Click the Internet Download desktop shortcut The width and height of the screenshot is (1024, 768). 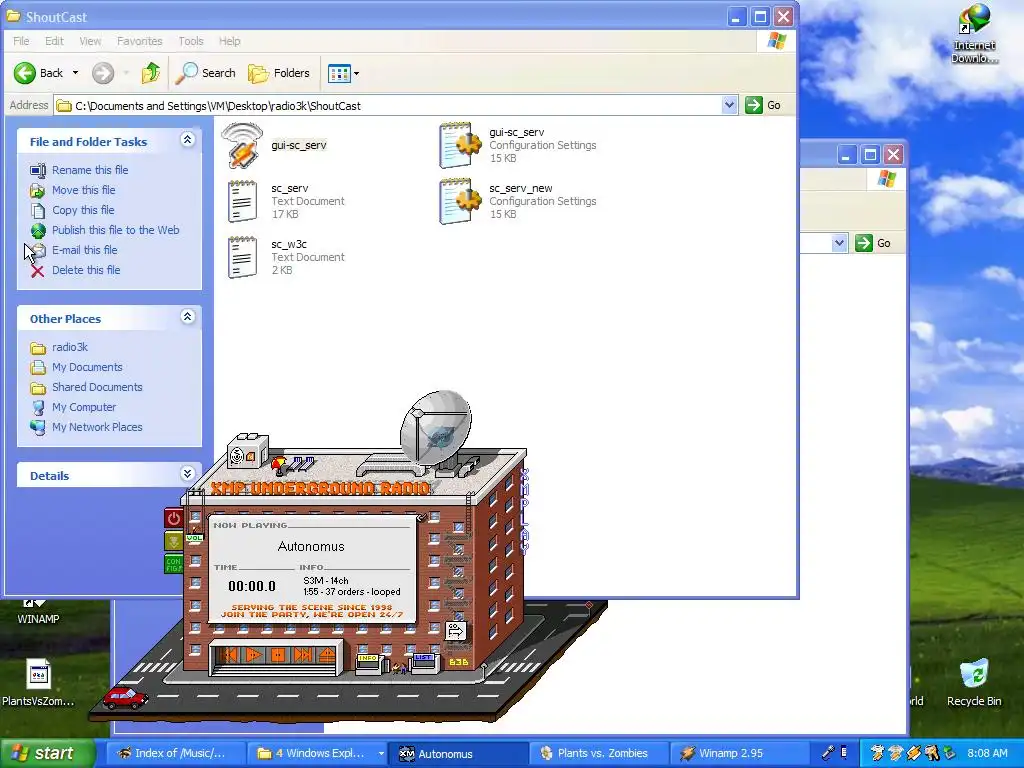point(974,34)
